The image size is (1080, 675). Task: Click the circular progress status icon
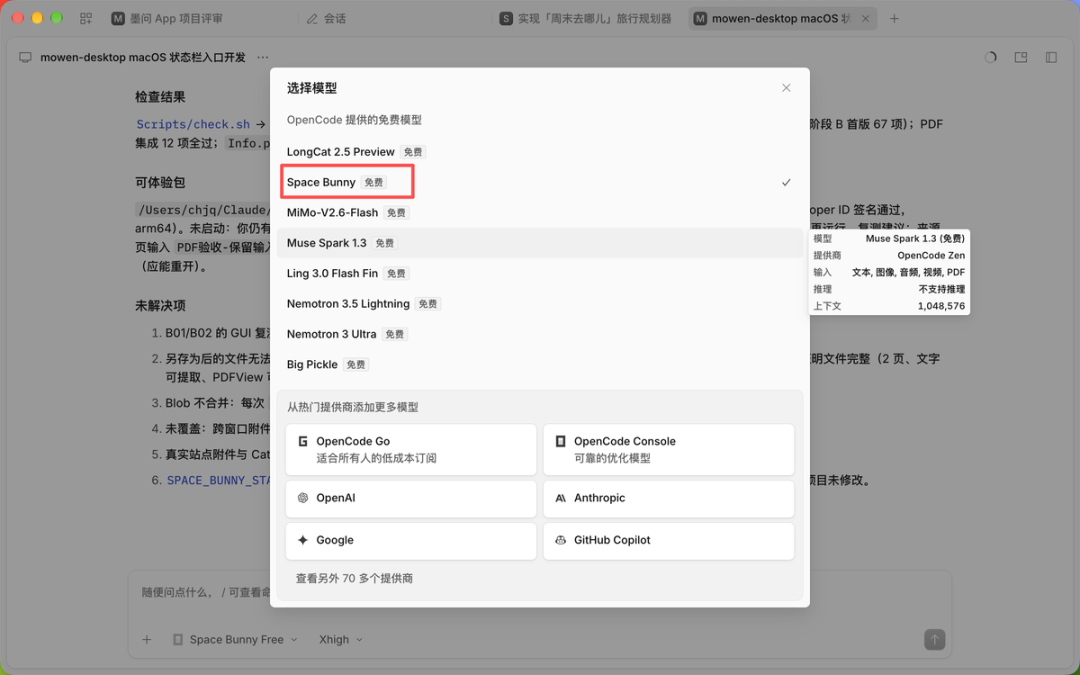click(990, 57)
